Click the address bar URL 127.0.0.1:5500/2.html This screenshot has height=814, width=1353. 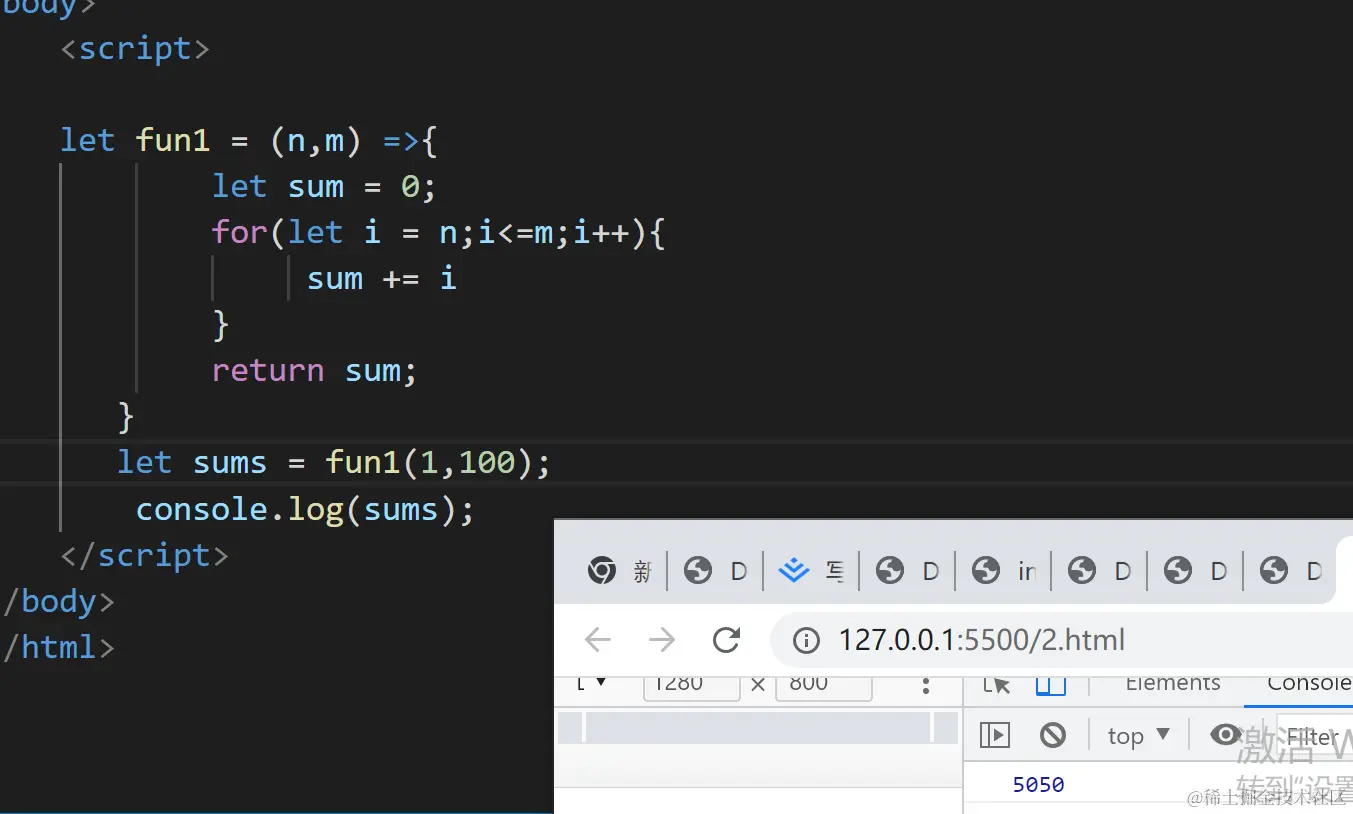[981, 640]
